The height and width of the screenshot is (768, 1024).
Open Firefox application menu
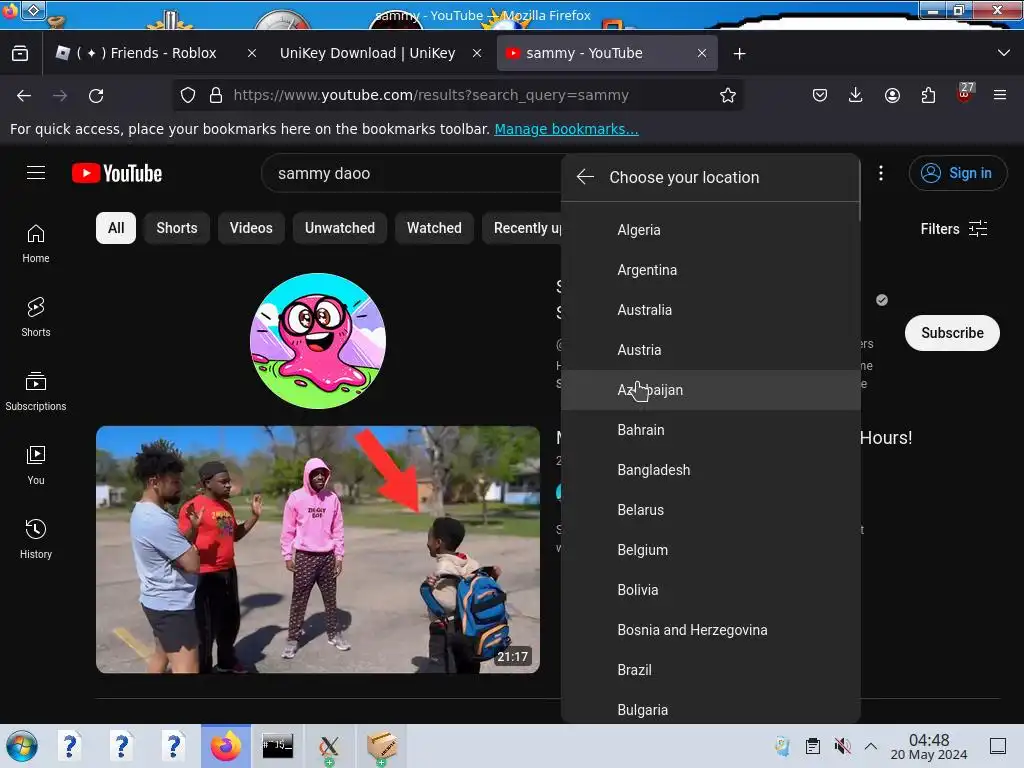pos(1000,95)
